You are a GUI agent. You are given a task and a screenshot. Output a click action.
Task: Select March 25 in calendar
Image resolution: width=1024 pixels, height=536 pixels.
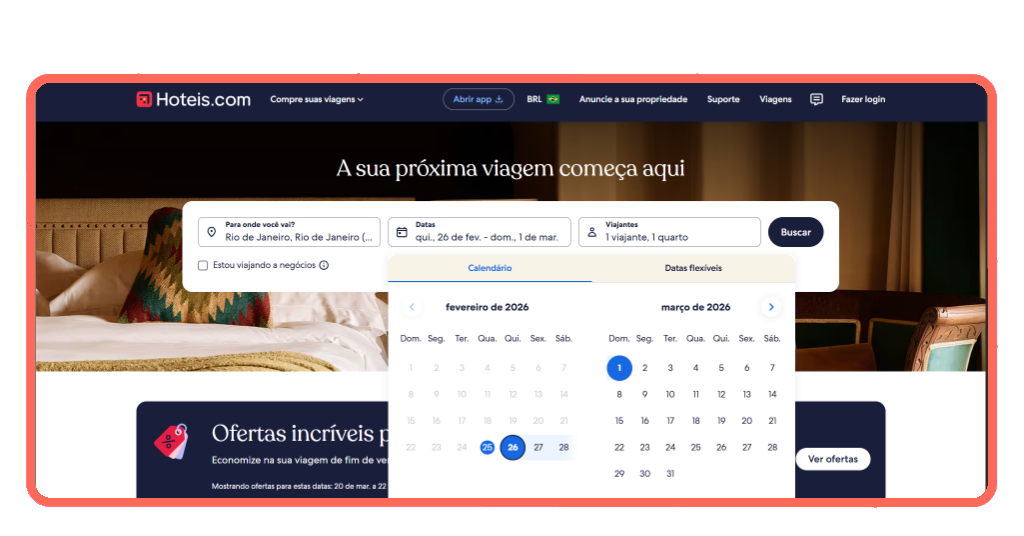pos(696,447)
